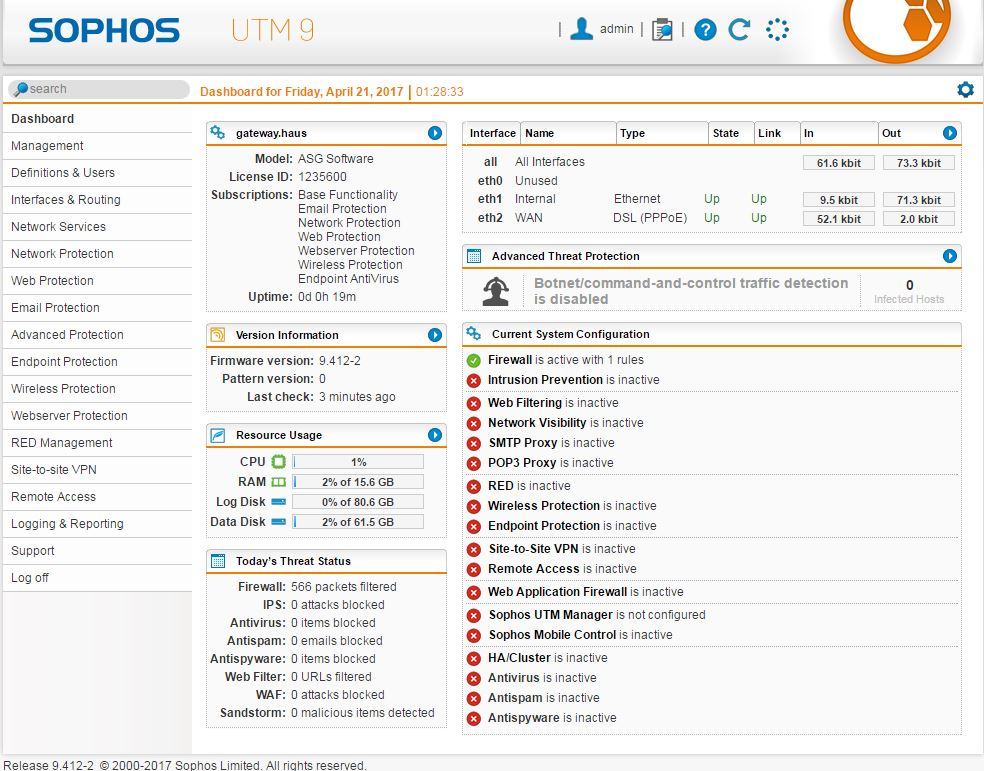984x771 pixels.
Task: Click Log off in sidebar
Action: 97,577
